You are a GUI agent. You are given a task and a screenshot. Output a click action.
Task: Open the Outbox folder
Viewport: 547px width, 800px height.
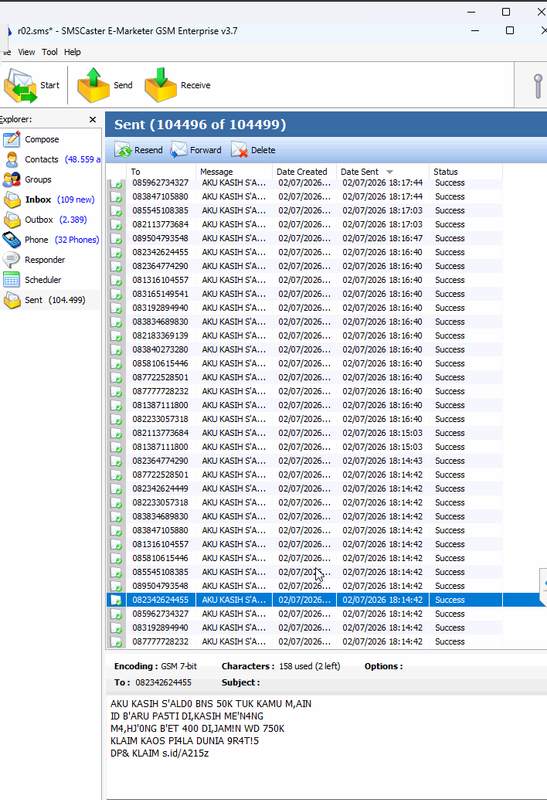[39, 219]
